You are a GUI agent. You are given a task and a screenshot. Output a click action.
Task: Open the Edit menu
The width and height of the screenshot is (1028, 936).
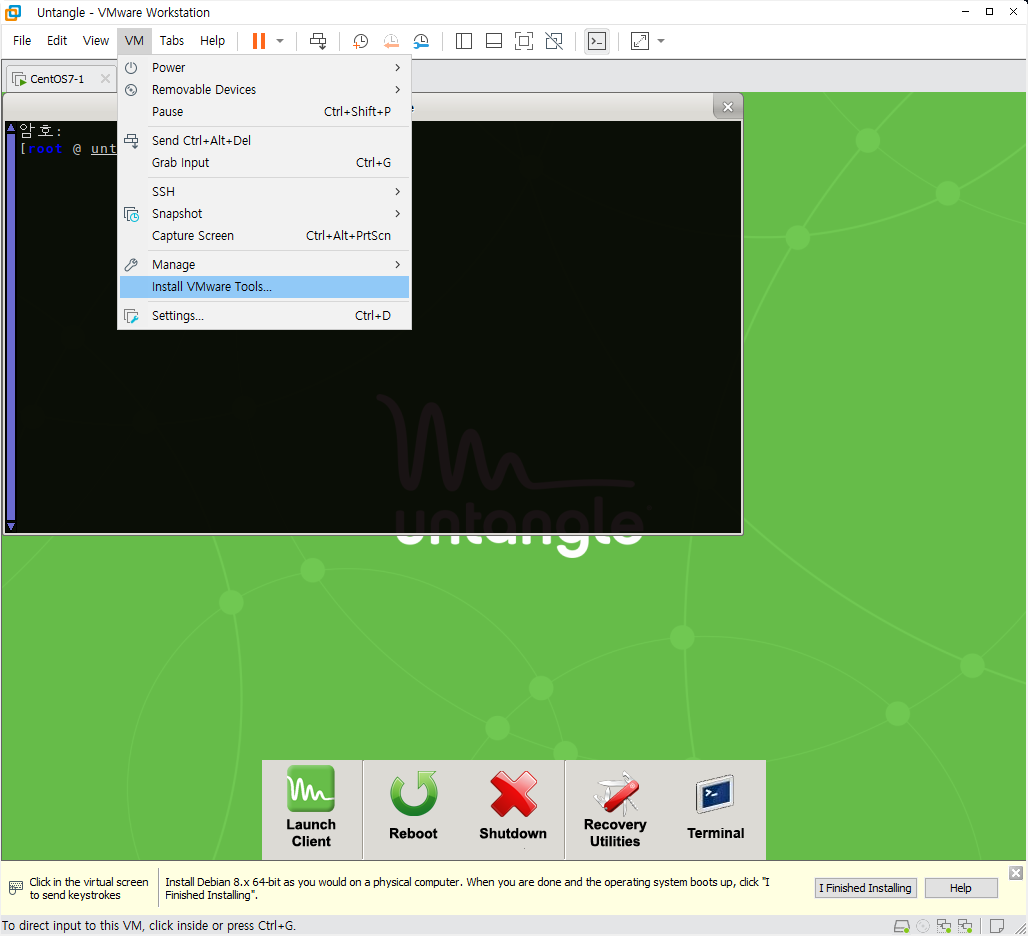[x=57, y=41]
